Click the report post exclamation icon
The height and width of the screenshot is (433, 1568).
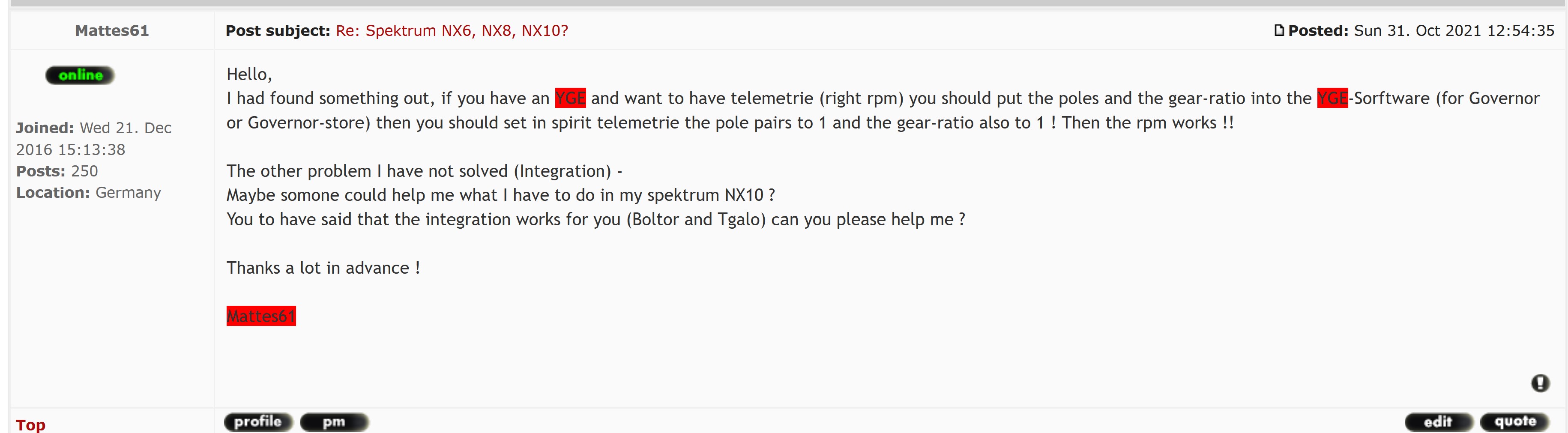click(x=1540, y=383)
